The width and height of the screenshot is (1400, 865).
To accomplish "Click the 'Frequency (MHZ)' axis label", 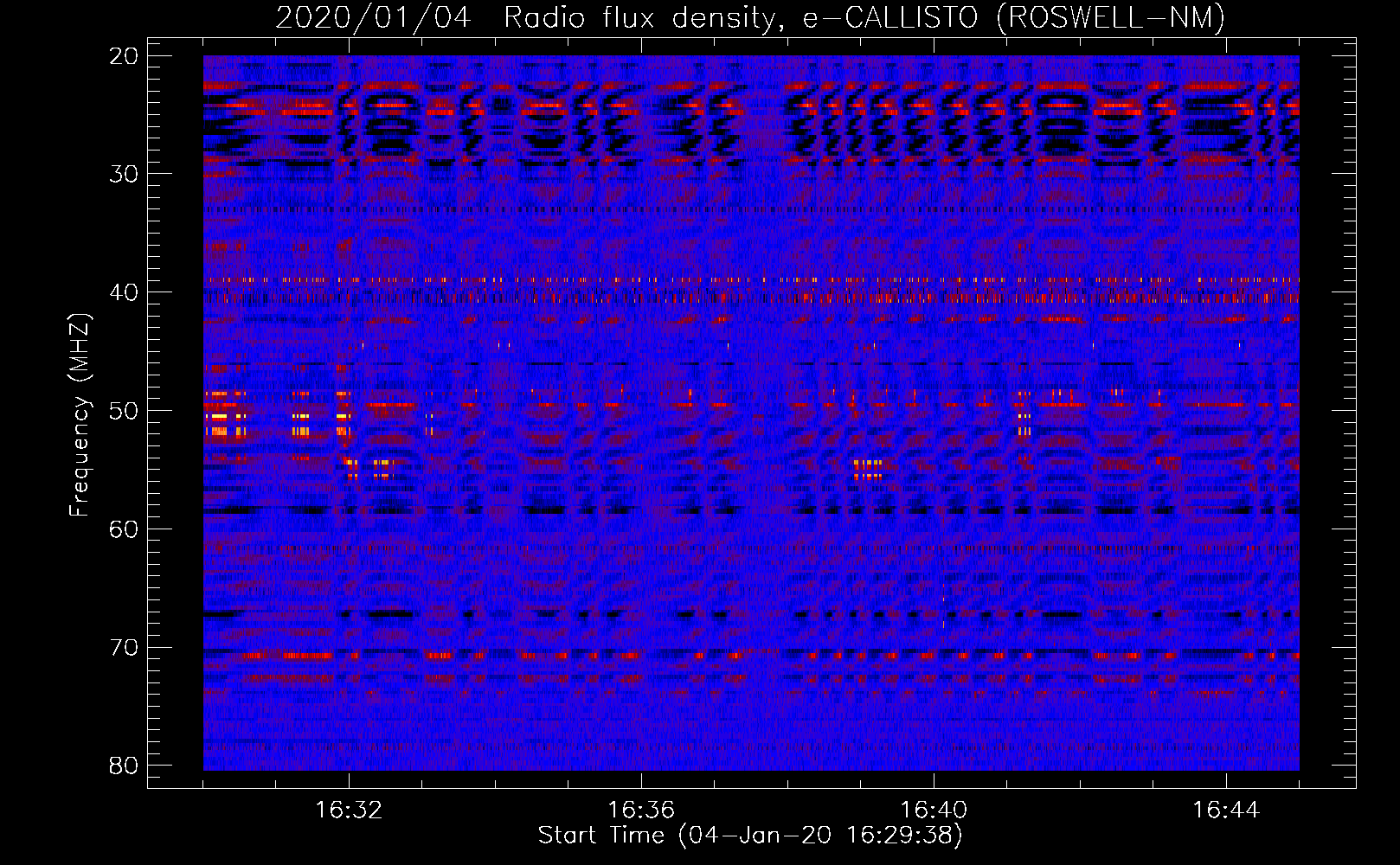I will coord(79,415).
